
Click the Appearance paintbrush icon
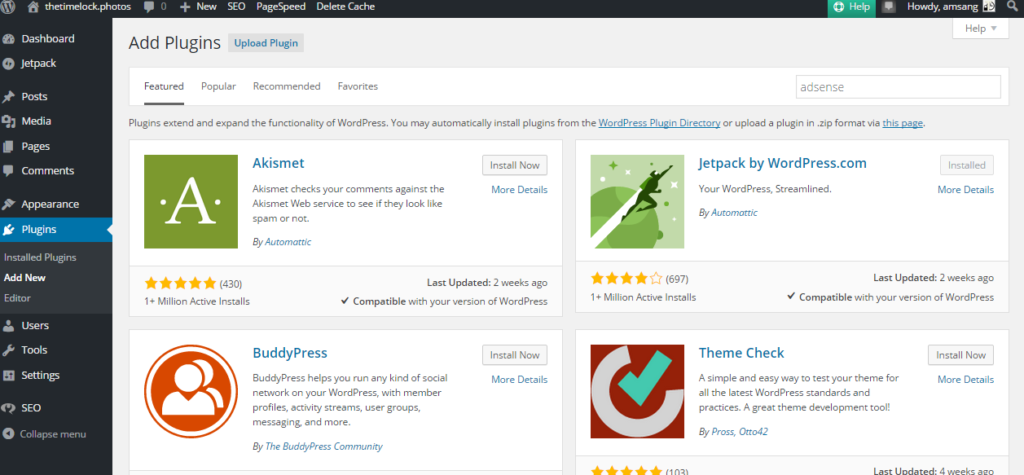click(x=8, y=204)
